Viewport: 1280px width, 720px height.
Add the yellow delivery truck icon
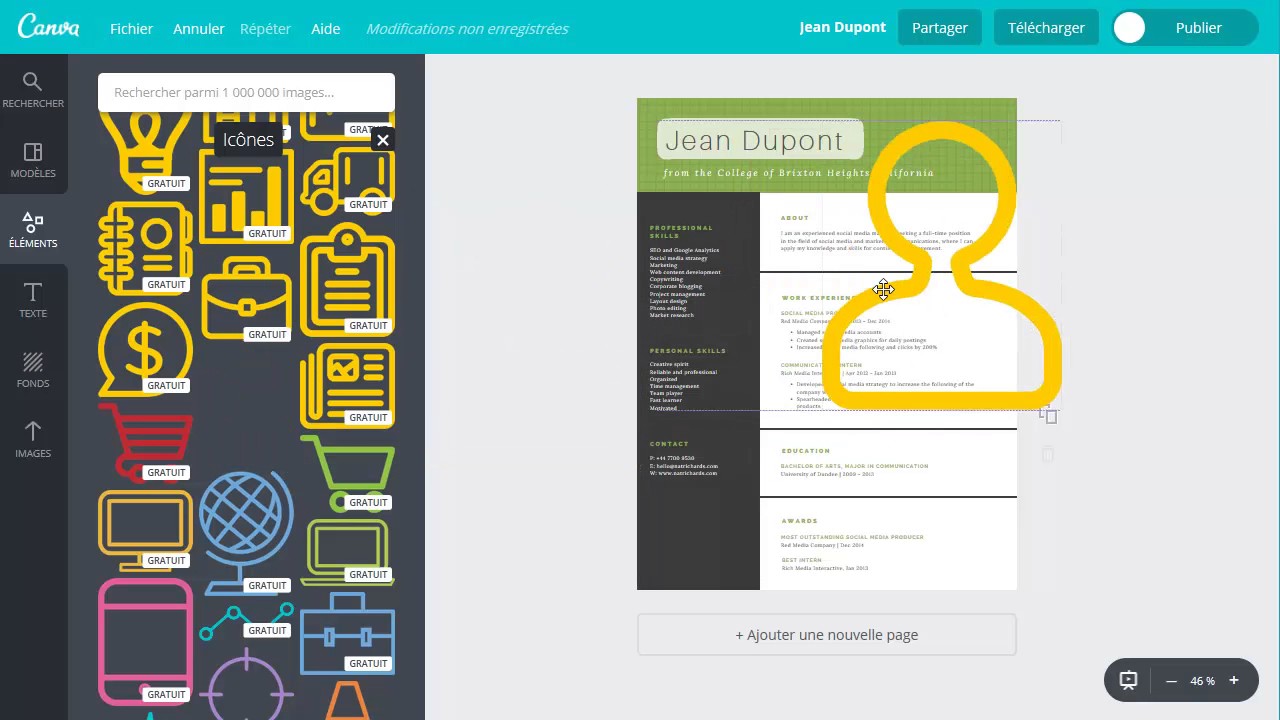tap(348, 180)
